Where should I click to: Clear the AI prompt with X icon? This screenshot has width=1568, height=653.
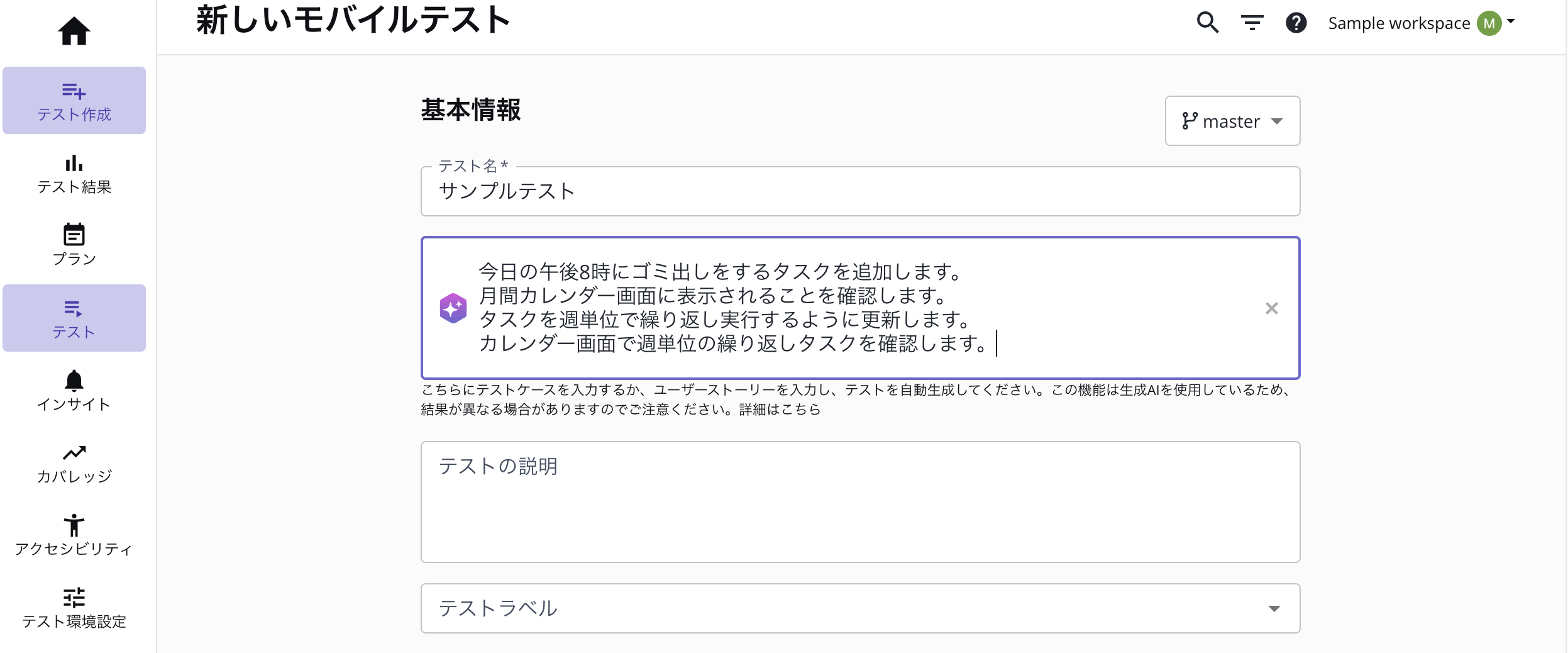point(1271,308)
